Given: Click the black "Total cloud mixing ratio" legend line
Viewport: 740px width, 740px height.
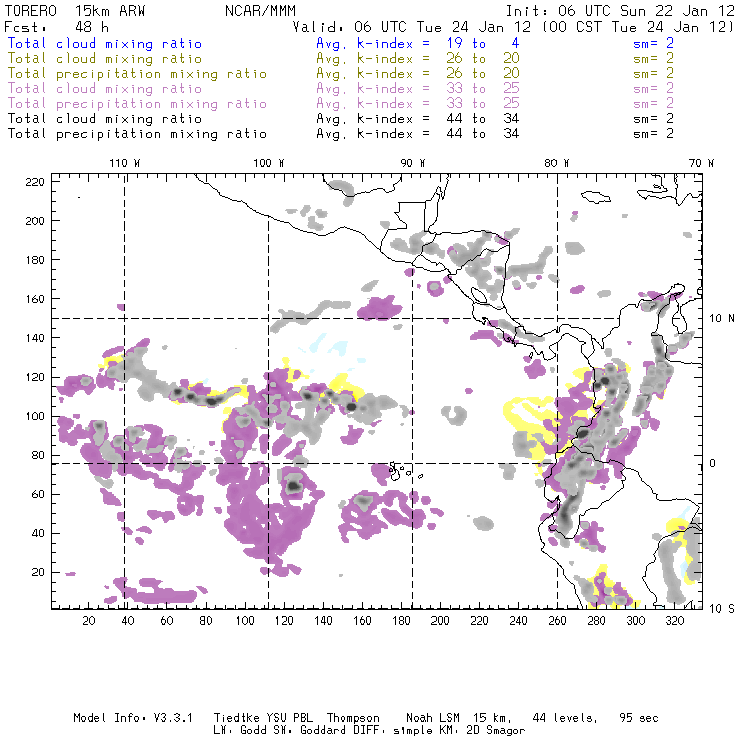Looking at the screenshot, I should point(105,118).
